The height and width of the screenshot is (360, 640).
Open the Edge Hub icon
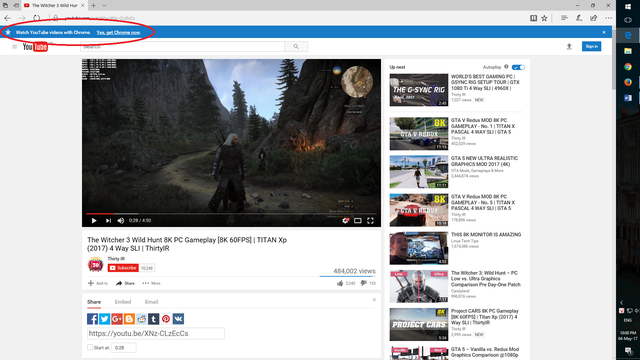(x=564, y=18)
